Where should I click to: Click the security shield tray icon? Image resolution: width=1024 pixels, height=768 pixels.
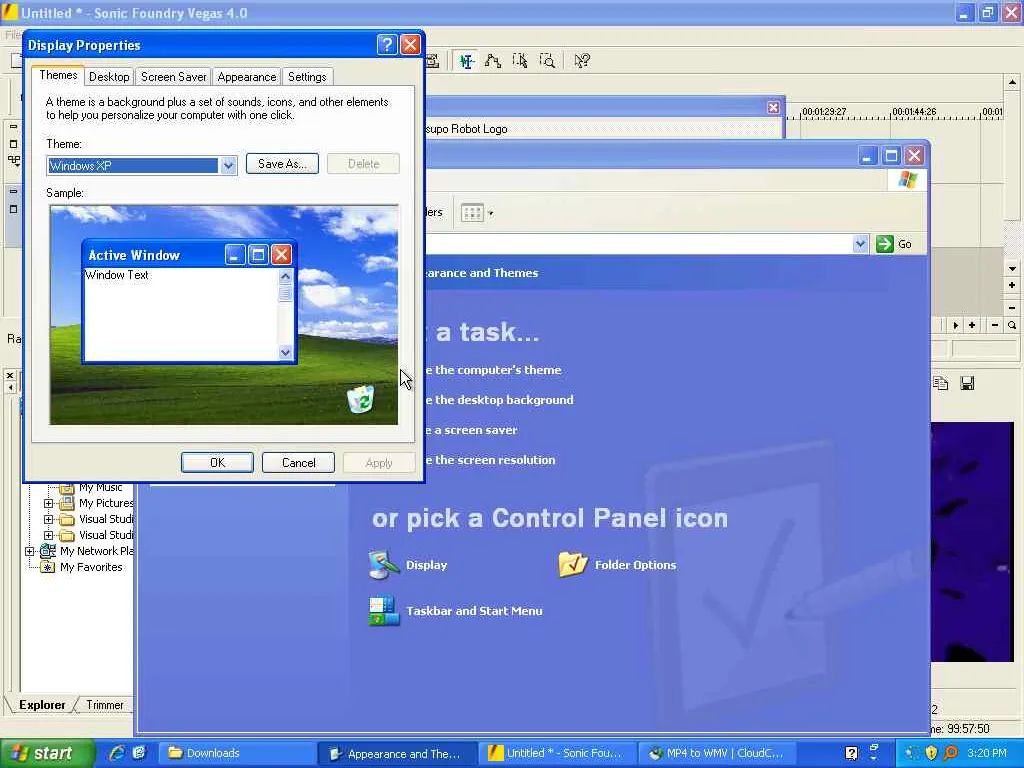pyautogui.click(x=931, y=753)
